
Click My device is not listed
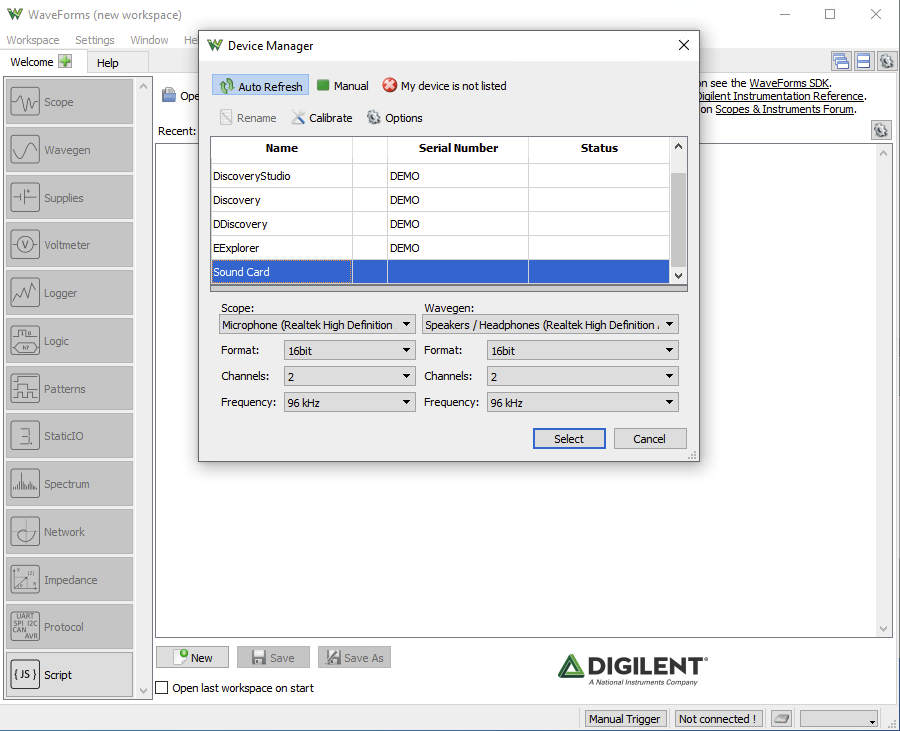[444, 86]
